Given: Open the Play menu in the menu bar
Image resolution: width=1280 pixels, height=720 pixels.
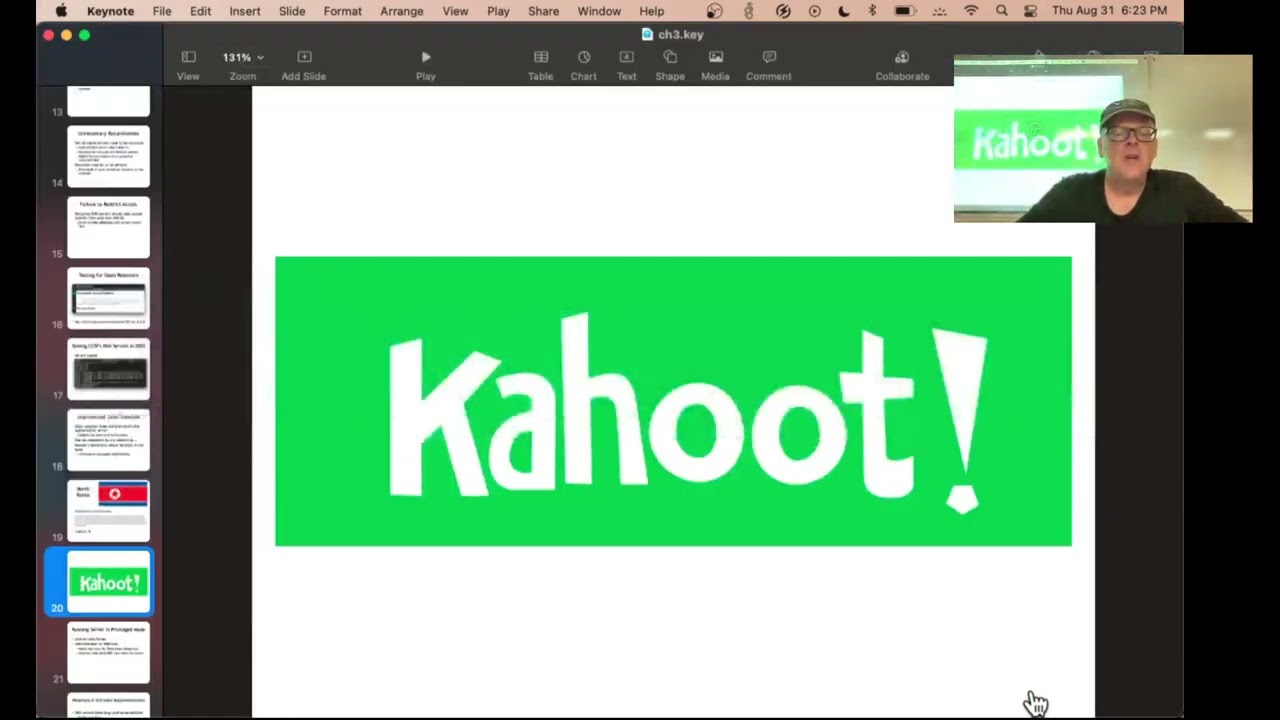Looking at the screenshot, I should pos(498,11).
